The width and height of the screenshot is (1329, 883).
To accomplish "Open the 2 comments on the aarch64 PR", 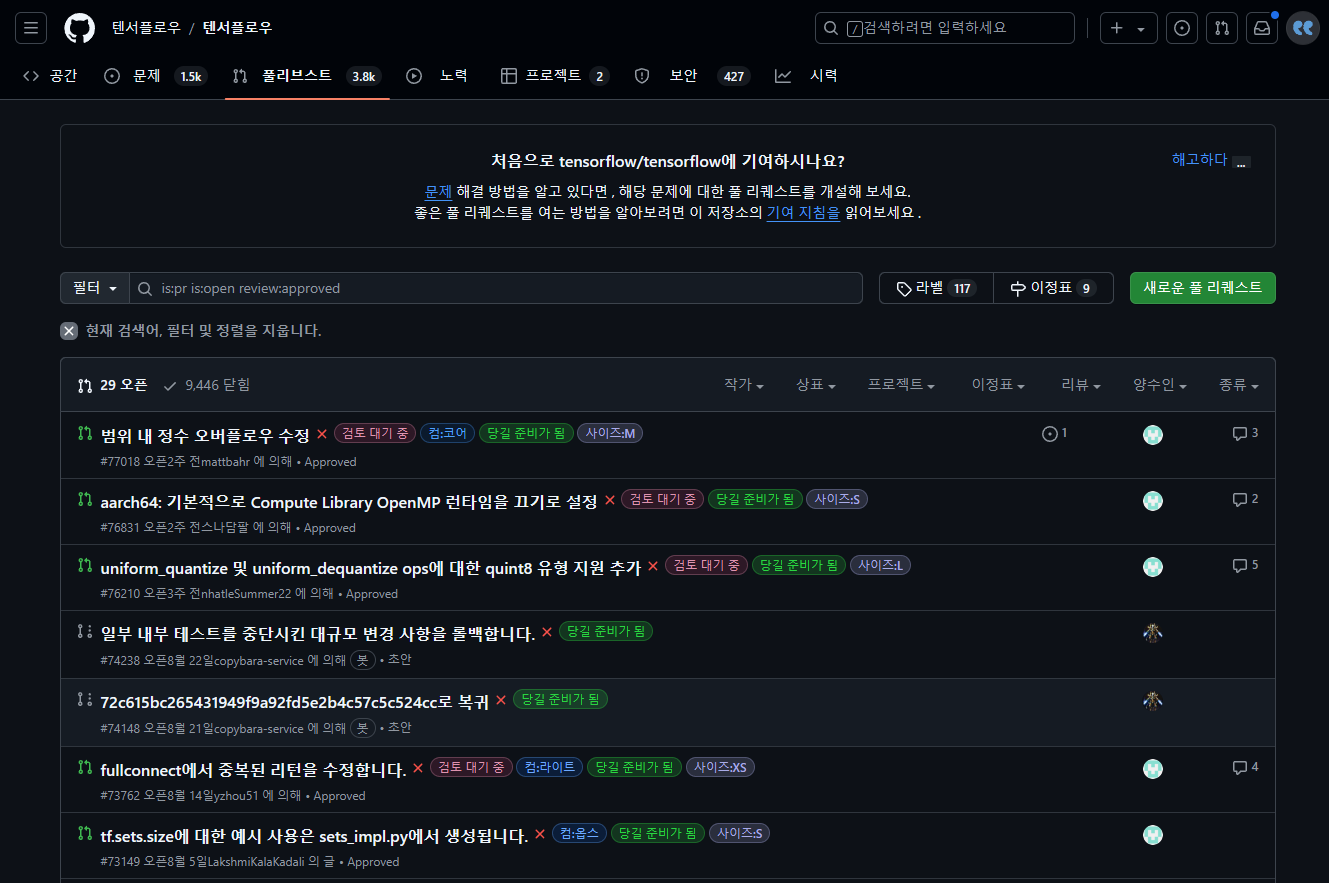I will pyautogui.click(x=1245, y=499).
